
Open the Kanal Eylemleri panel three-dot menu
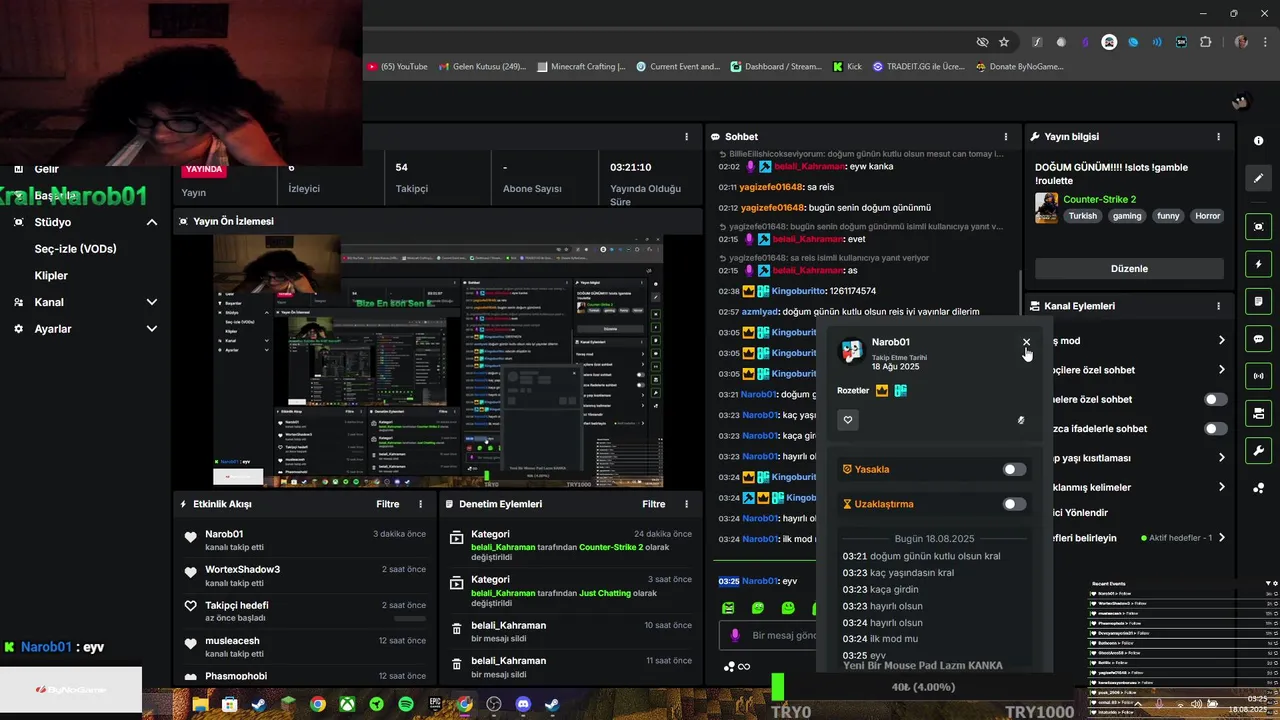coord(1218,306)
